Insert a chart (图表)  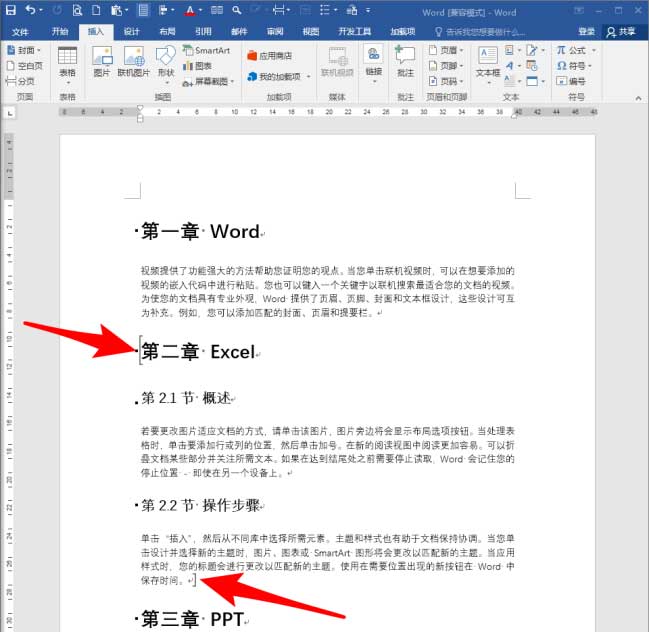coord(197,66)
